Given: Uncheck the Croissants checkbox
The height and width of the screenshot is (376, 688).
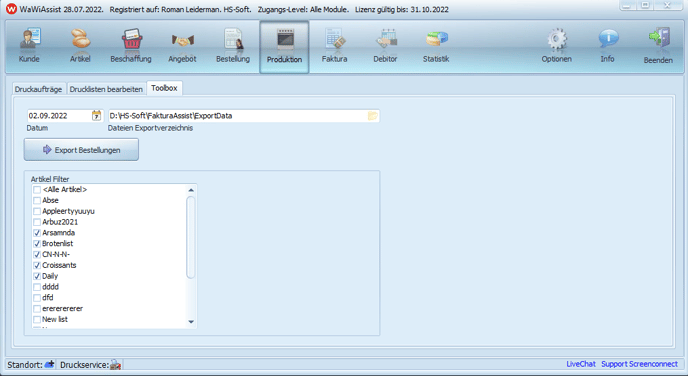Looking at the screenshot, I should click(37, 265).
